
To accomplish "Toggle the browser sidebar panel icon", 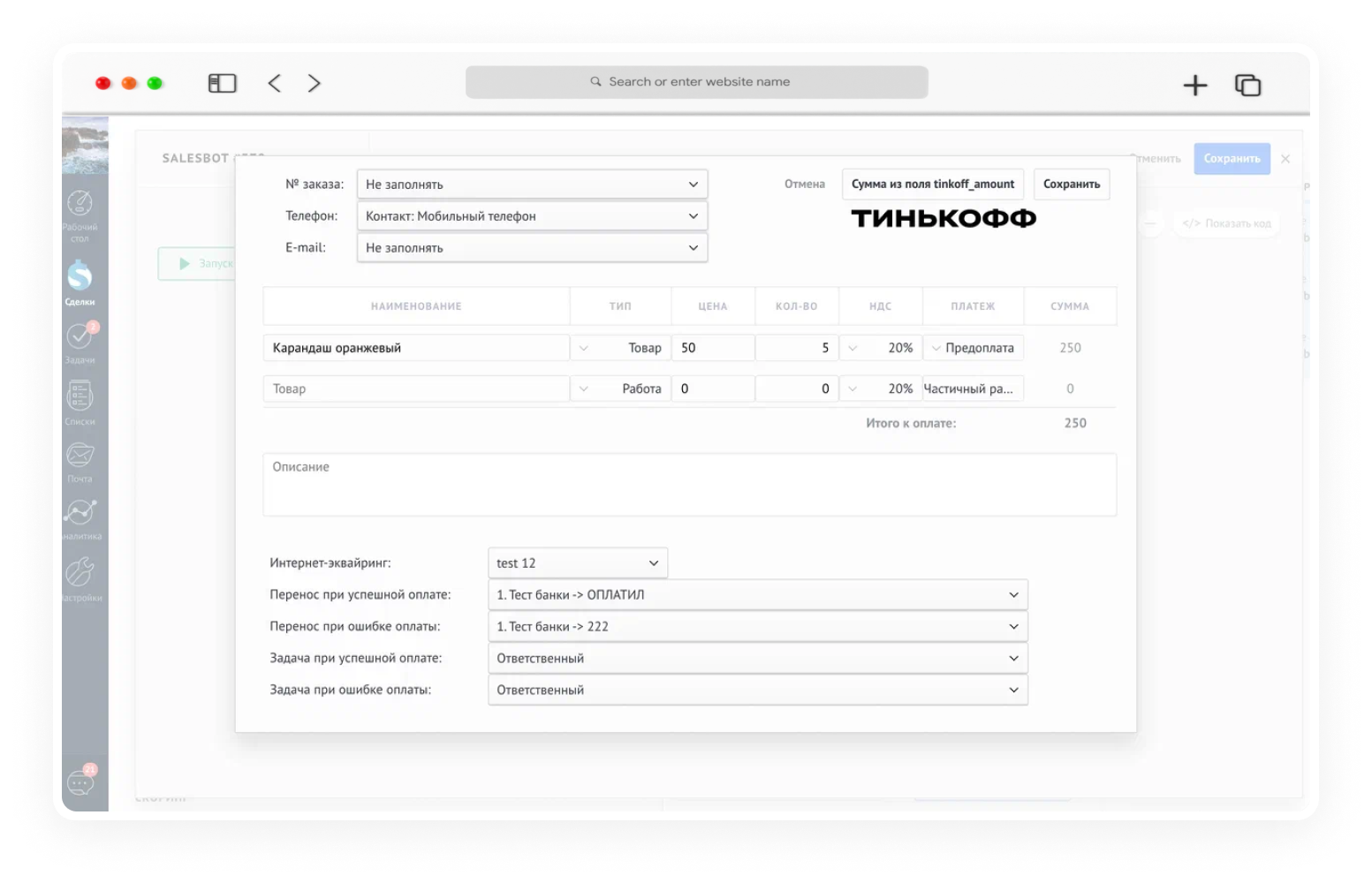I will [222, 83].
